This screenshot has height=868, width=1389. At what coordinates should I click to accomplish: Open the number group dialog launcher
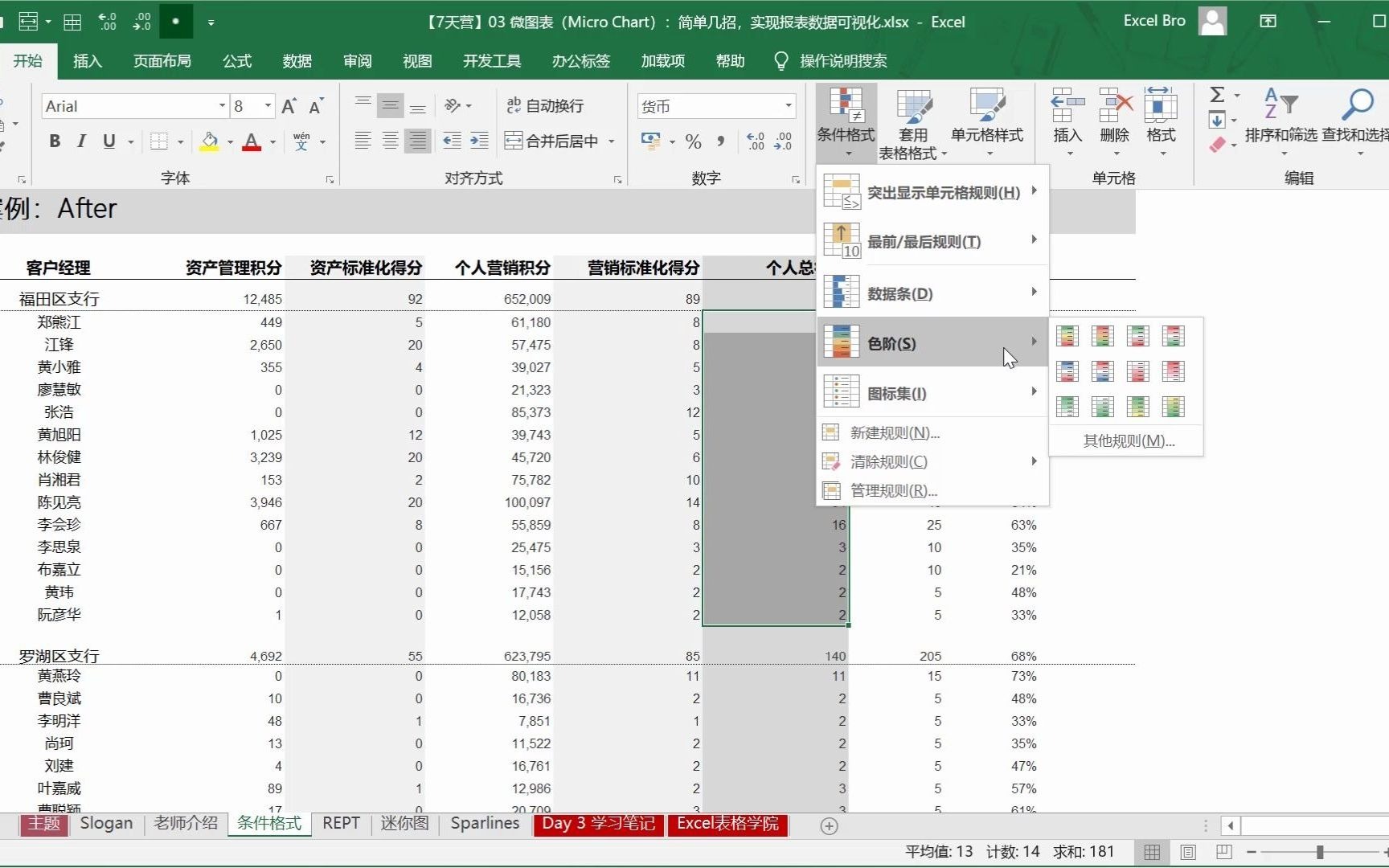[x=796, y=180]
